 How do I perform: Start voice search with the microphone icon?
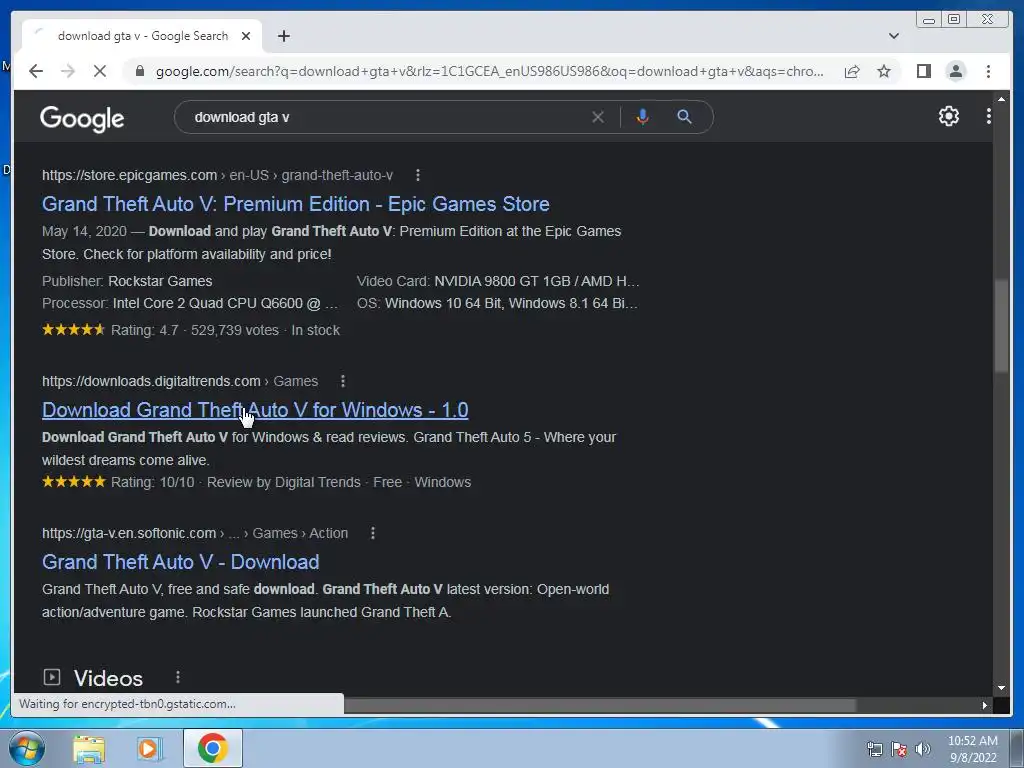(x=642, y=117)
